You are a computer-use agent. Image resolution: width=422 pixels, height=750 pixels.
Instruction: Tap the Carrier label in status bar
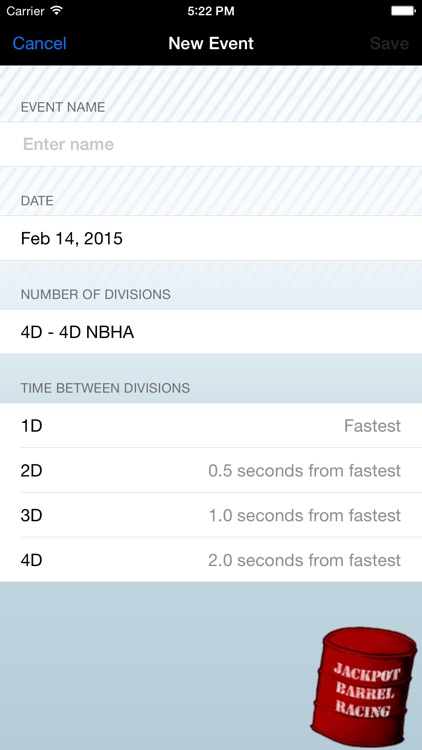(x=26, y=11)
